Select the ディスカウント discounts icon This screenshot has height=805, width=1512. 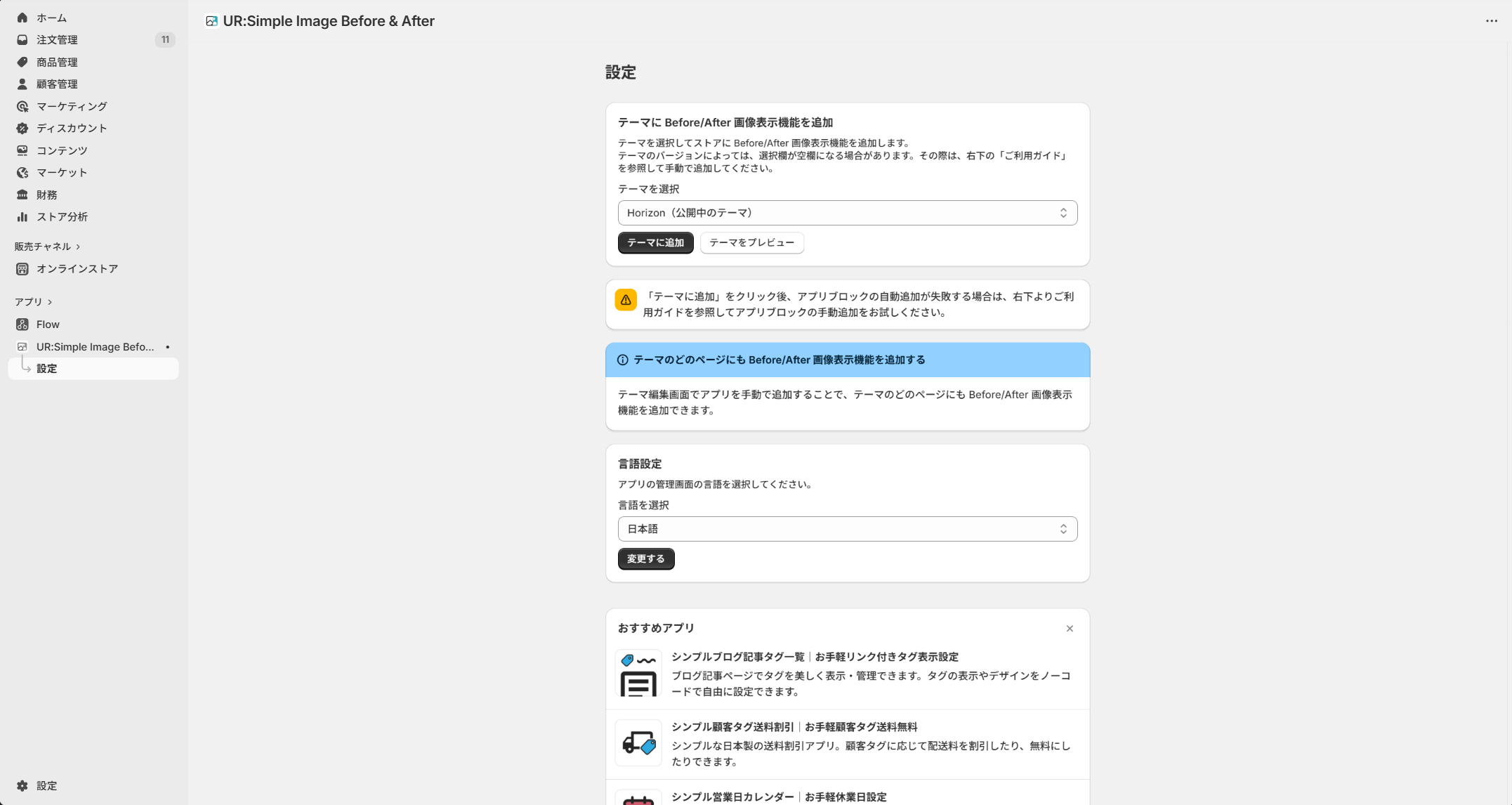tap(22, 128)
